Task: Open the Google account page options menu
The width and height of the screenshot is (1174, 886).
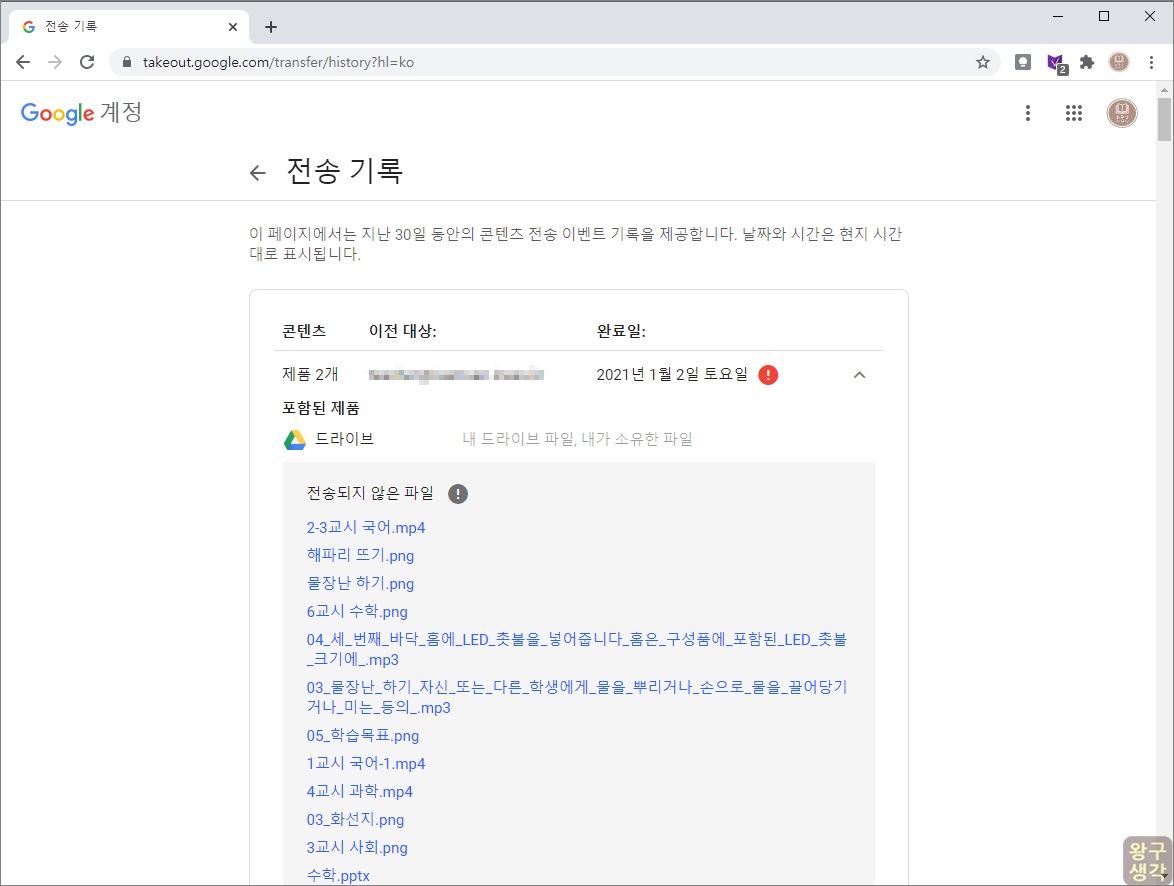Action: click(x=1028, y=113)
